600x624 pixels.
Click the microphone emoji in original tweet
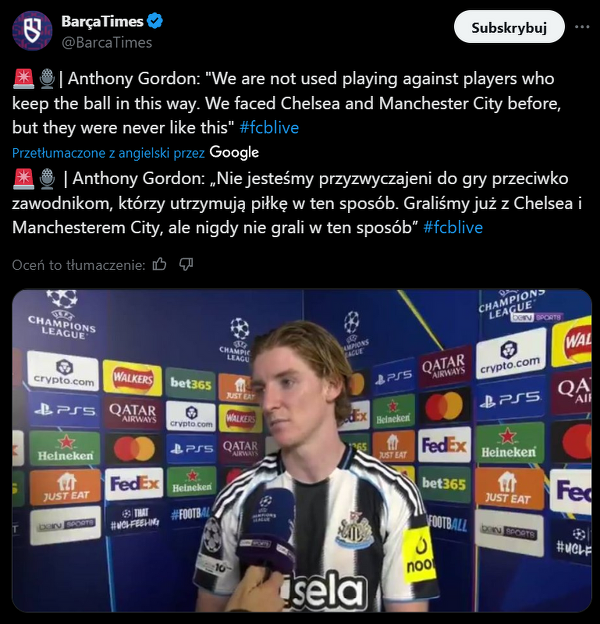[47, 79]
